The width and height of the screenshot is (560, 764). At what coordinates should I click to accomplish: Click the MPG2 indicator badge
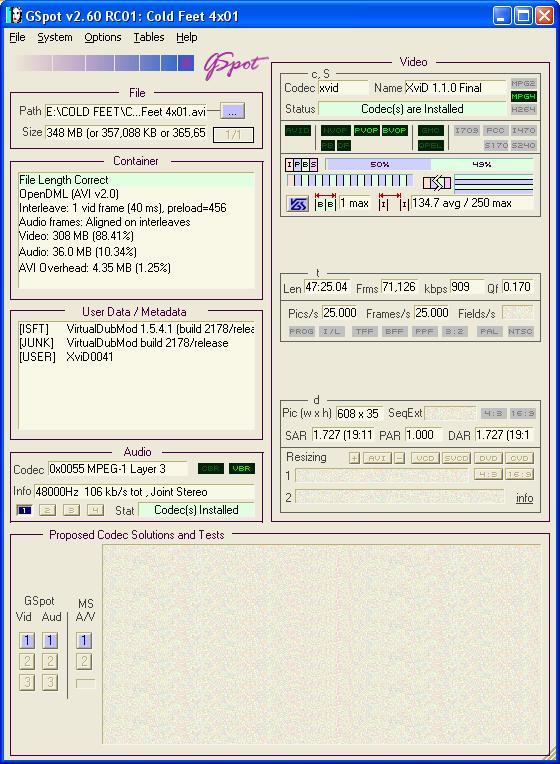523,83
